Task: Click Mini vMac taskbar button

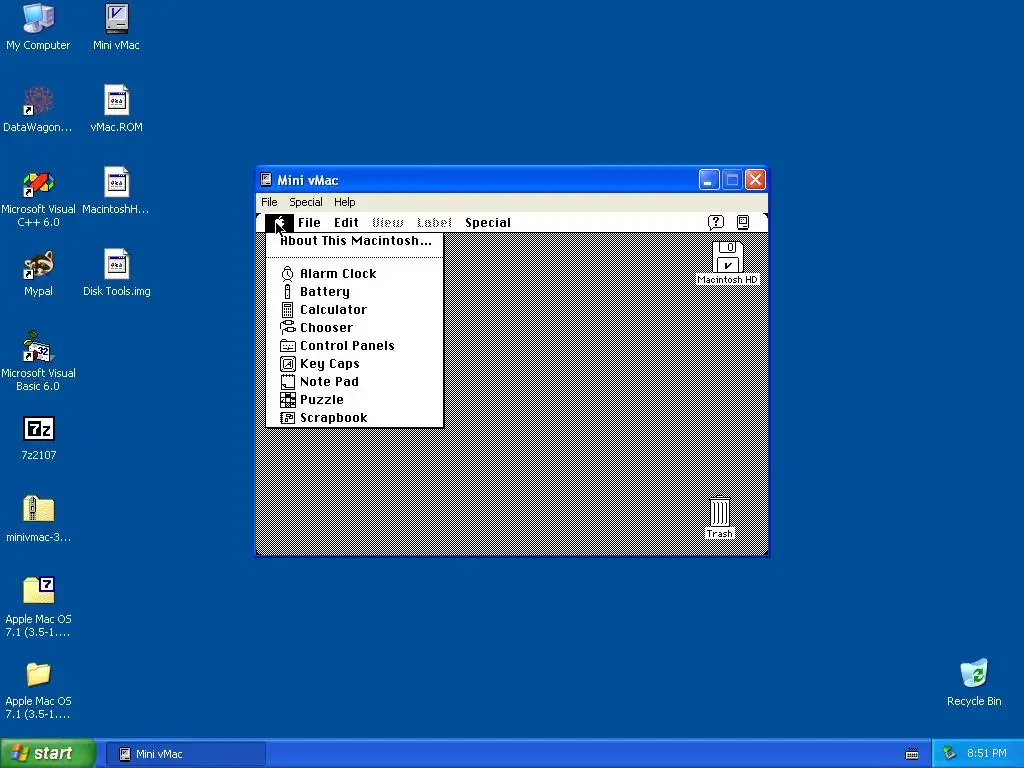Action: coord(185,754)
